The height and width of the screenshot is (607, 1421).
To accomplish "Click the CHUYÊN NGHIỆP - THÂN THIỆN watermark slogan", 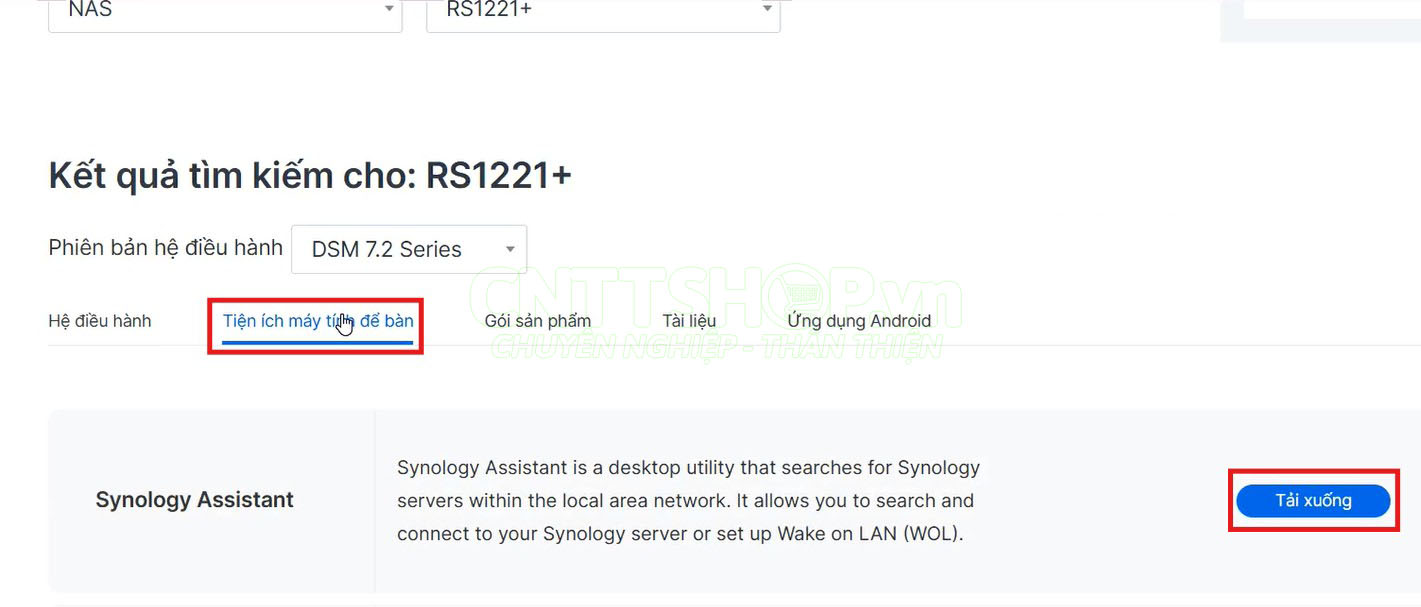I will (715, 347).
